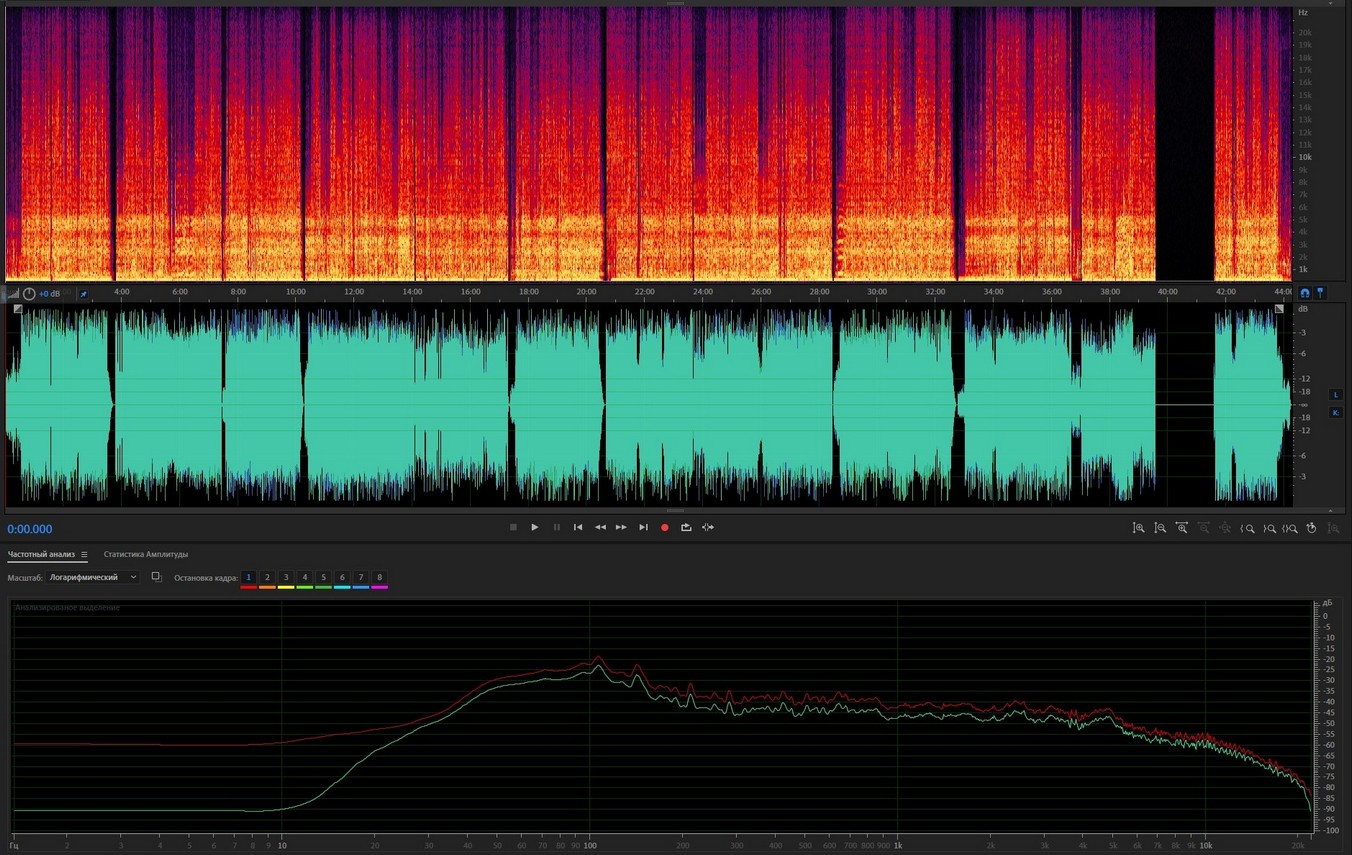Image resolution: width=1352 pixels, height=855 pixels.
Task: Click the Stop playback button
Action: click(x=513, y=527)
